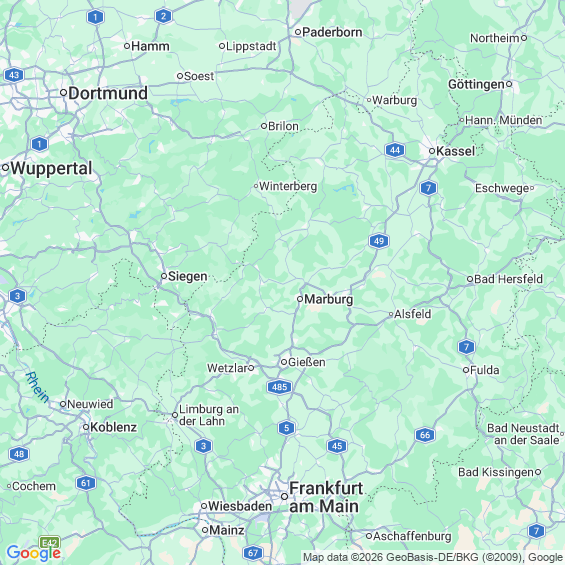This screenshot has width=565, height=565.
Task: Select the Paderborn city label
Action: (x=332, y=32)
